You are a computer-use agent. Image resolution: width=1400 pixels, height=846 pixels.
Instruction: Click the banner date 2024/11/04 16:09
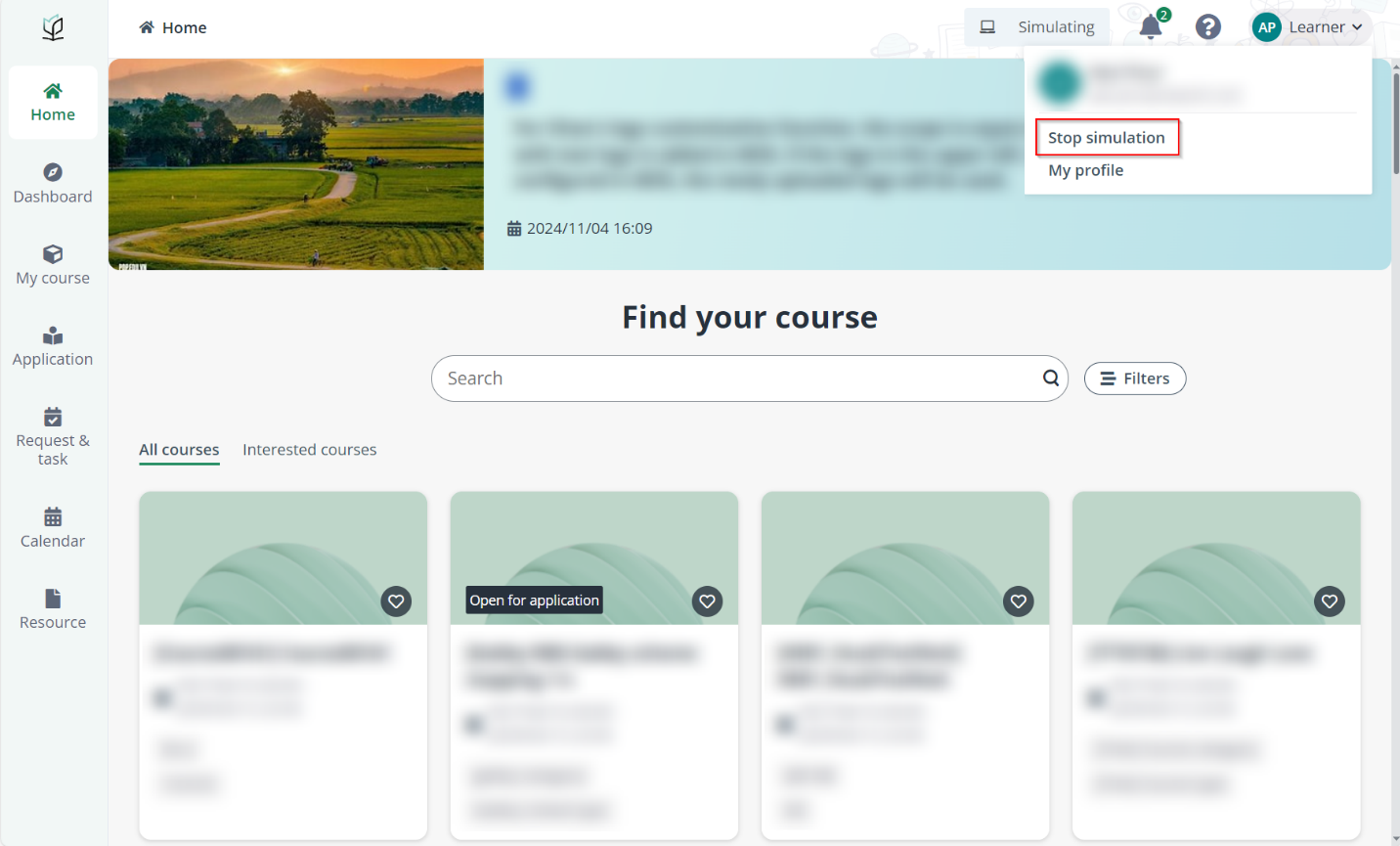click(580, 228)
